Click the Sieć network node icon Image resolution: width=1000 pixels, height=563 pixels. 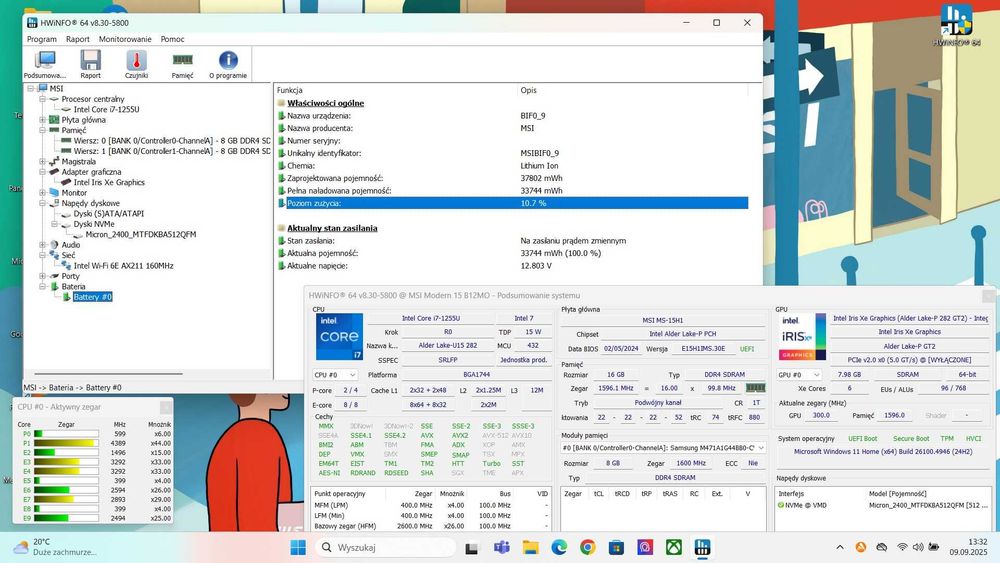click(54, 255)
